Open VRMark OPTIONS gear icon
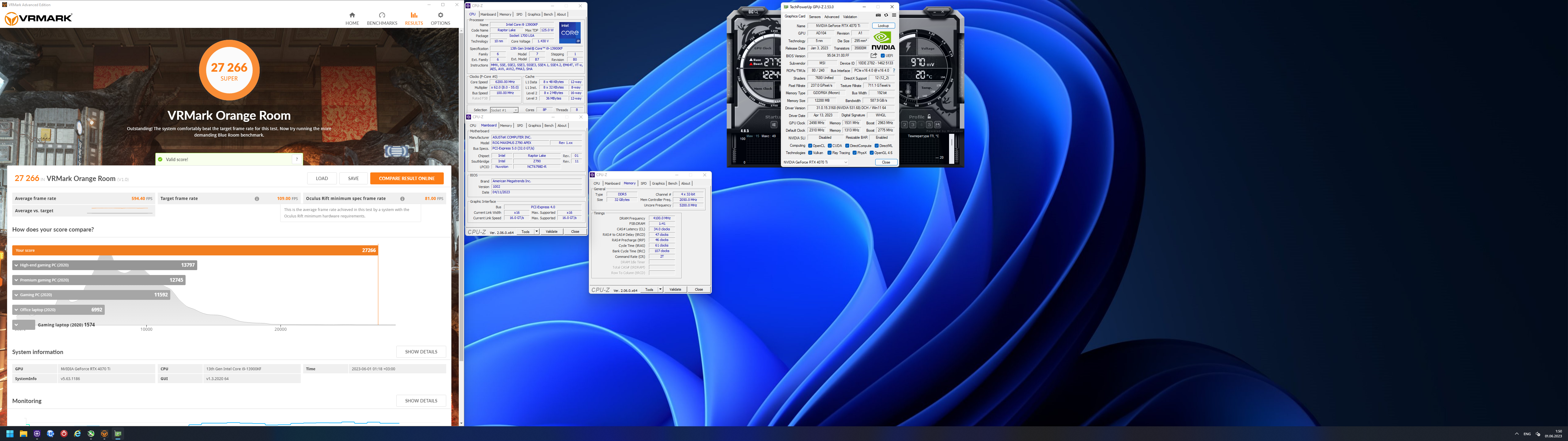The height and width of the screenshot is (441, 1568). click(x=441, y=15)
